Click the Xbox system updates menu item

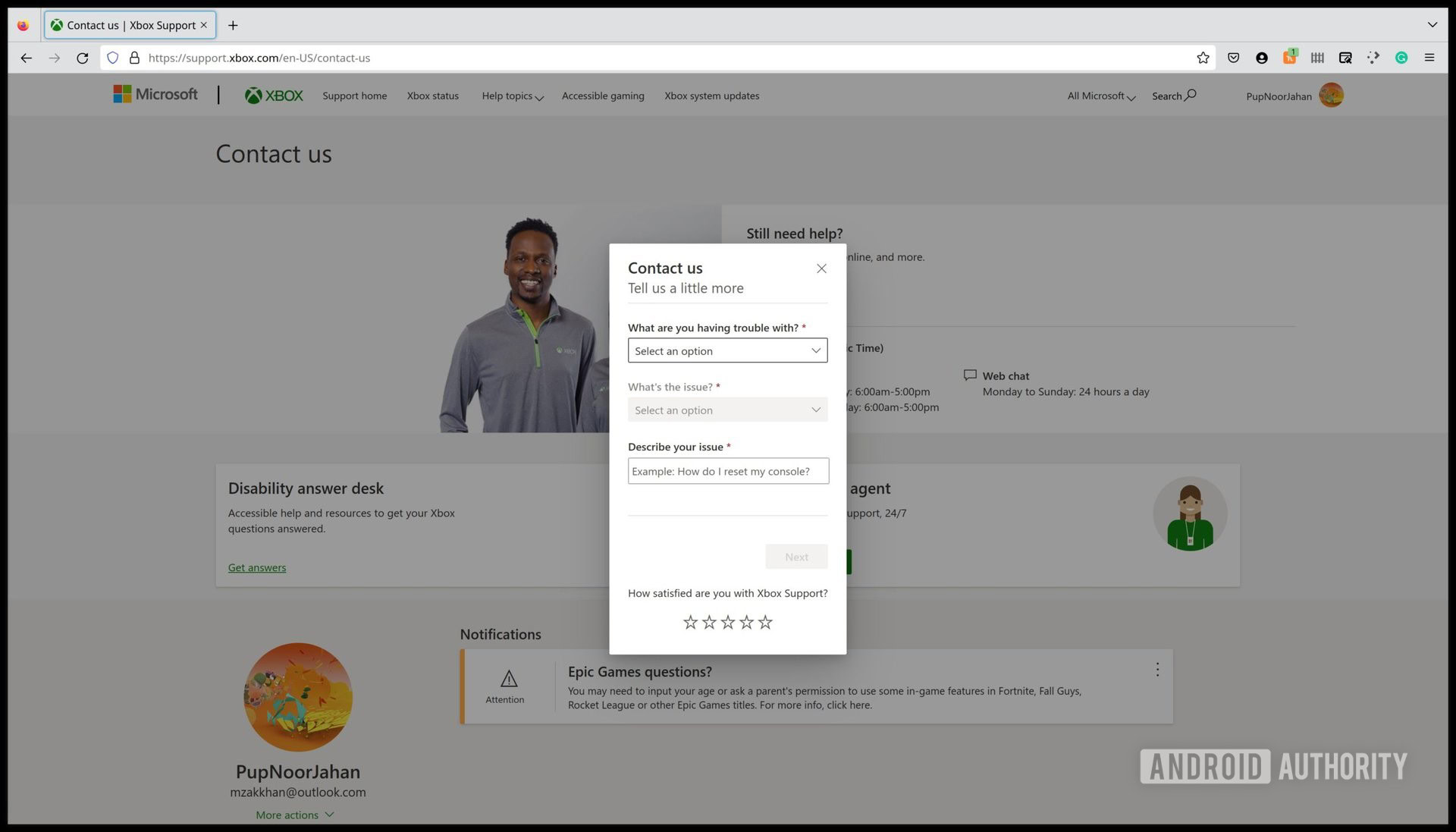pos(711,95)
